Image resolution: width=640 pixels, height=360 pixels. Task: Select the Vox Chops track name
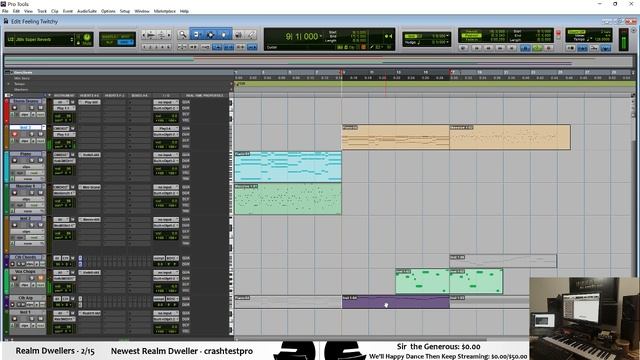click(x=25, y=271)
